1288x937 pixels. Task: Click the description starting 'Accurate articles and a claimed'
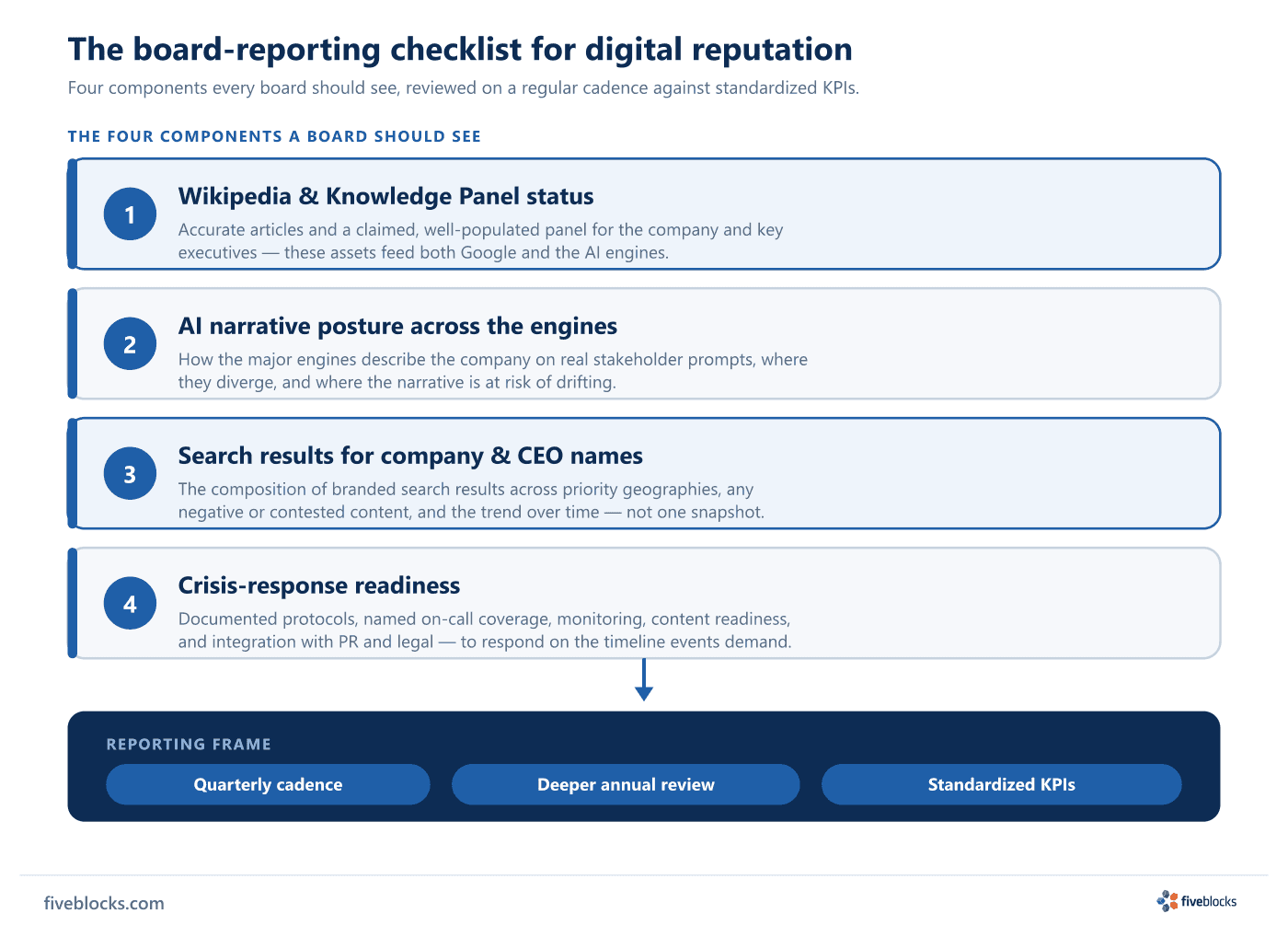point(480,241)
